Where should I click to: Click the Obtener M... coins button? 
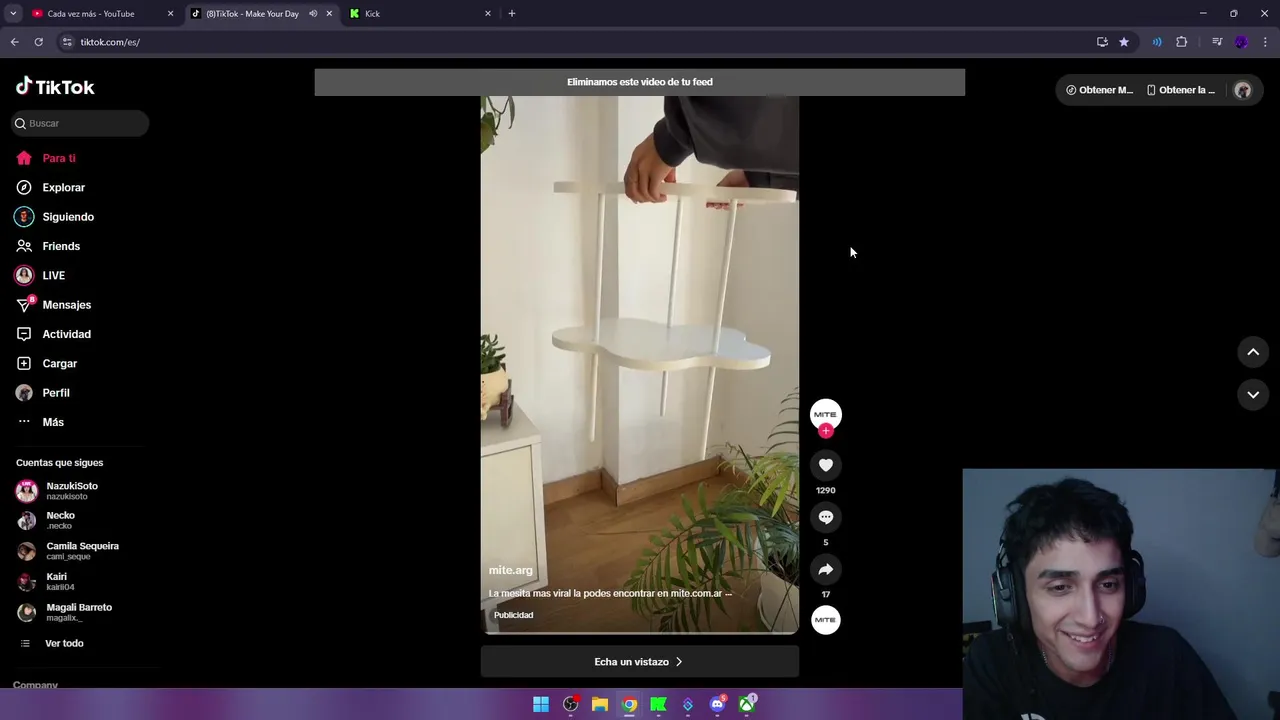(x=1099, y=90)
